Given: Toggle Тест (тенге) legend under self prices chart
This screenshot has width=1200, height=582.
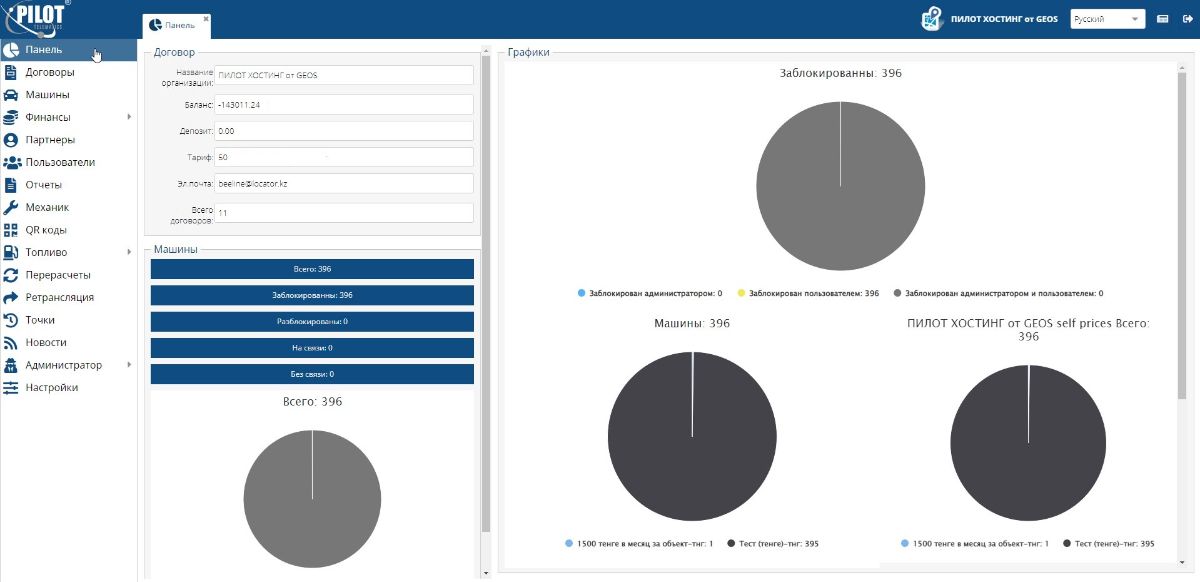Looking at the screenshot, I should tap(1110, 543).
